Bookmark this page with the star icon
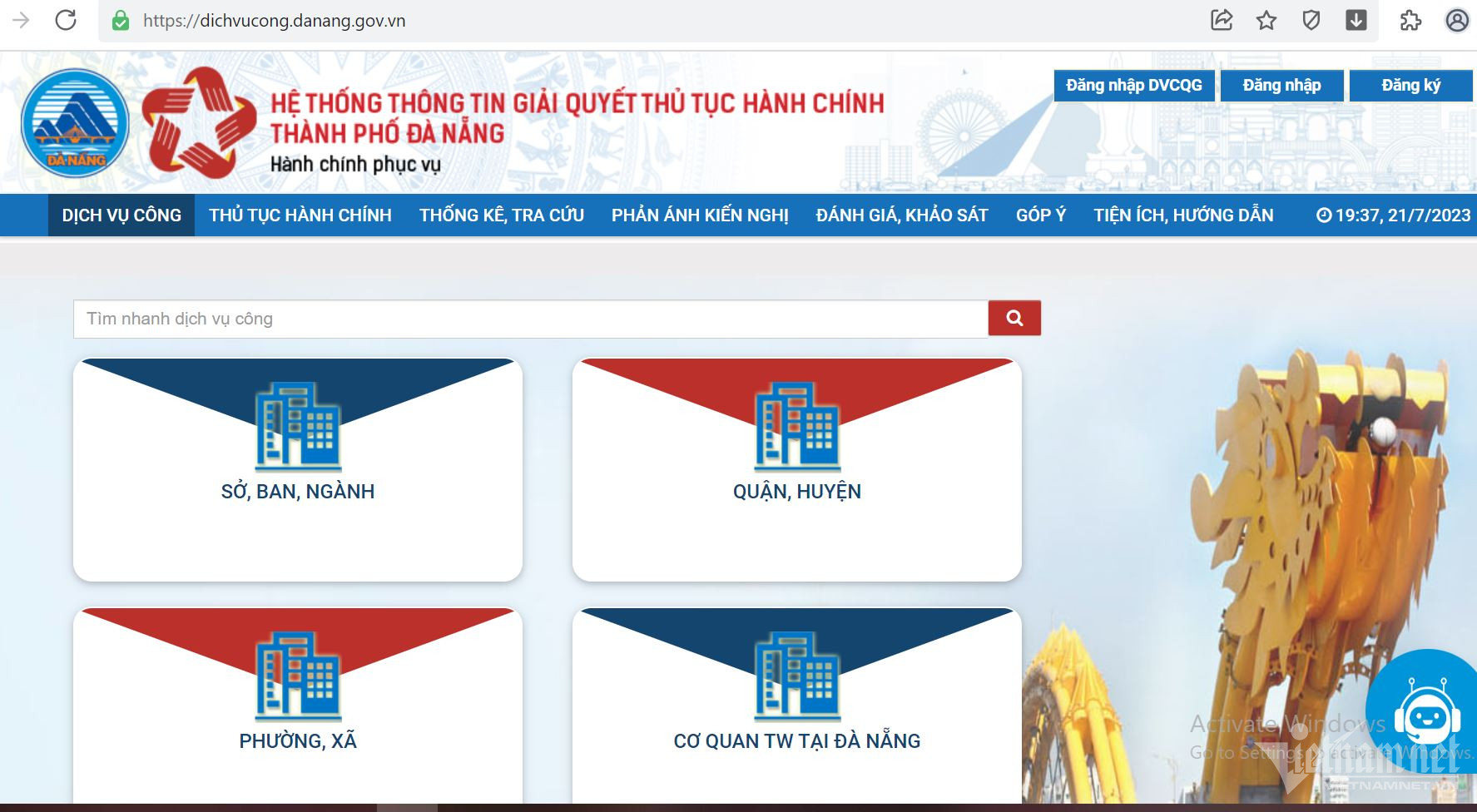This screenshot has width=1477, height=812. click(x=1266, y=20)
